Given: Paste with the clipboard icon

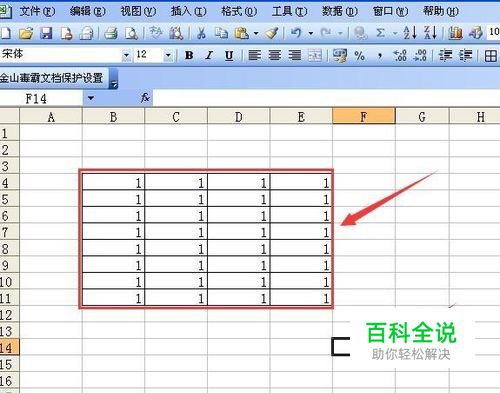Looking at the screenshot, I should pos(242,33).
